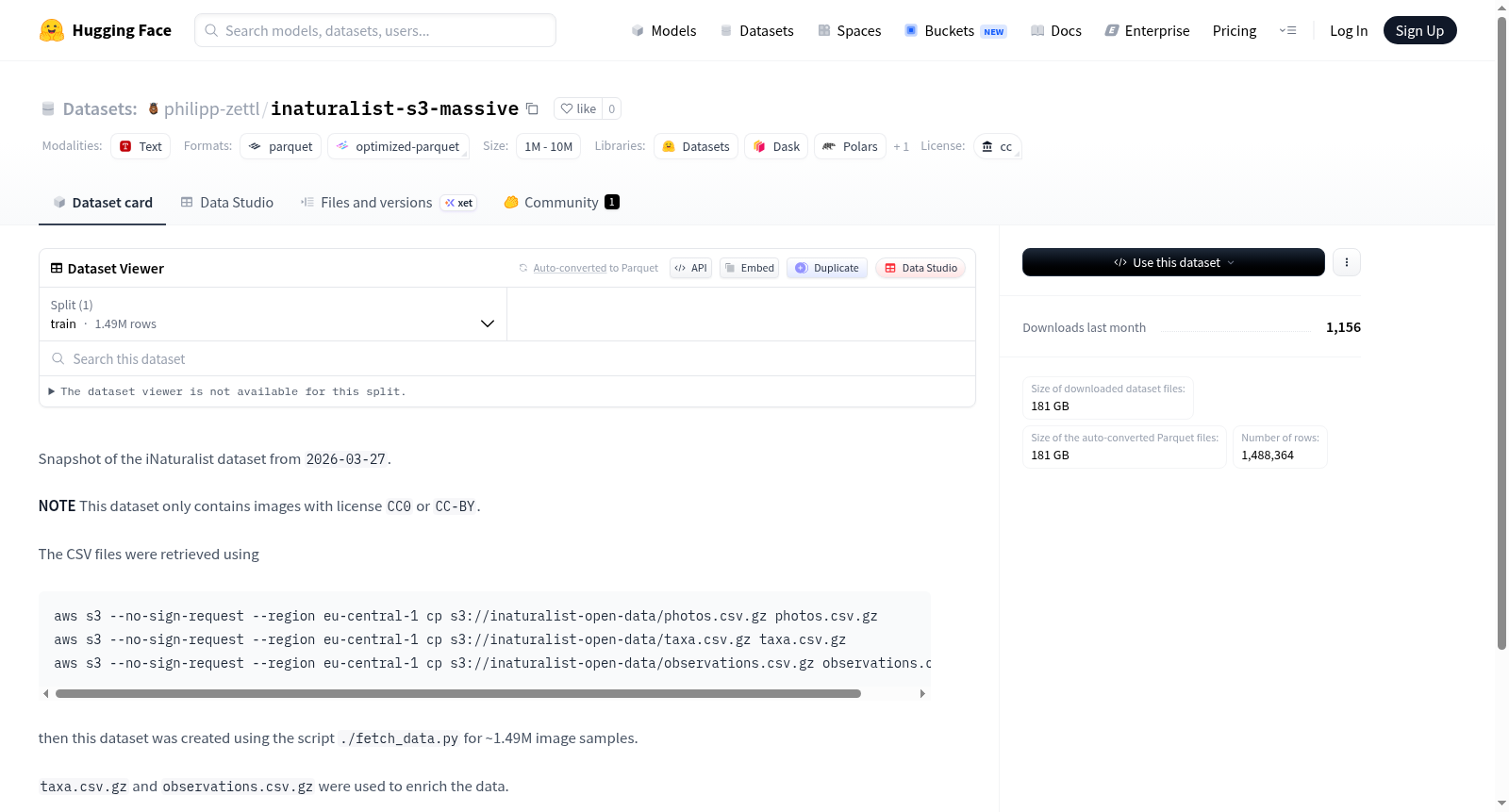Select the optimized-parquet format tag
1509x812 pixels.
click(x=398, y=146)
